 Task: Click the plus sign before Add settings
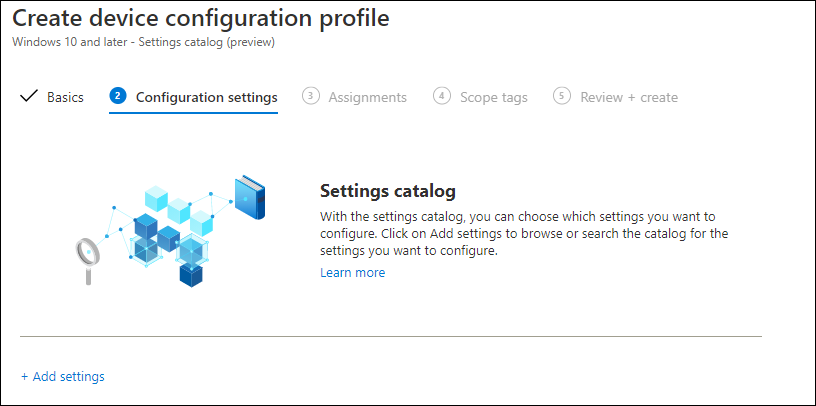click(x=24, y=376)
